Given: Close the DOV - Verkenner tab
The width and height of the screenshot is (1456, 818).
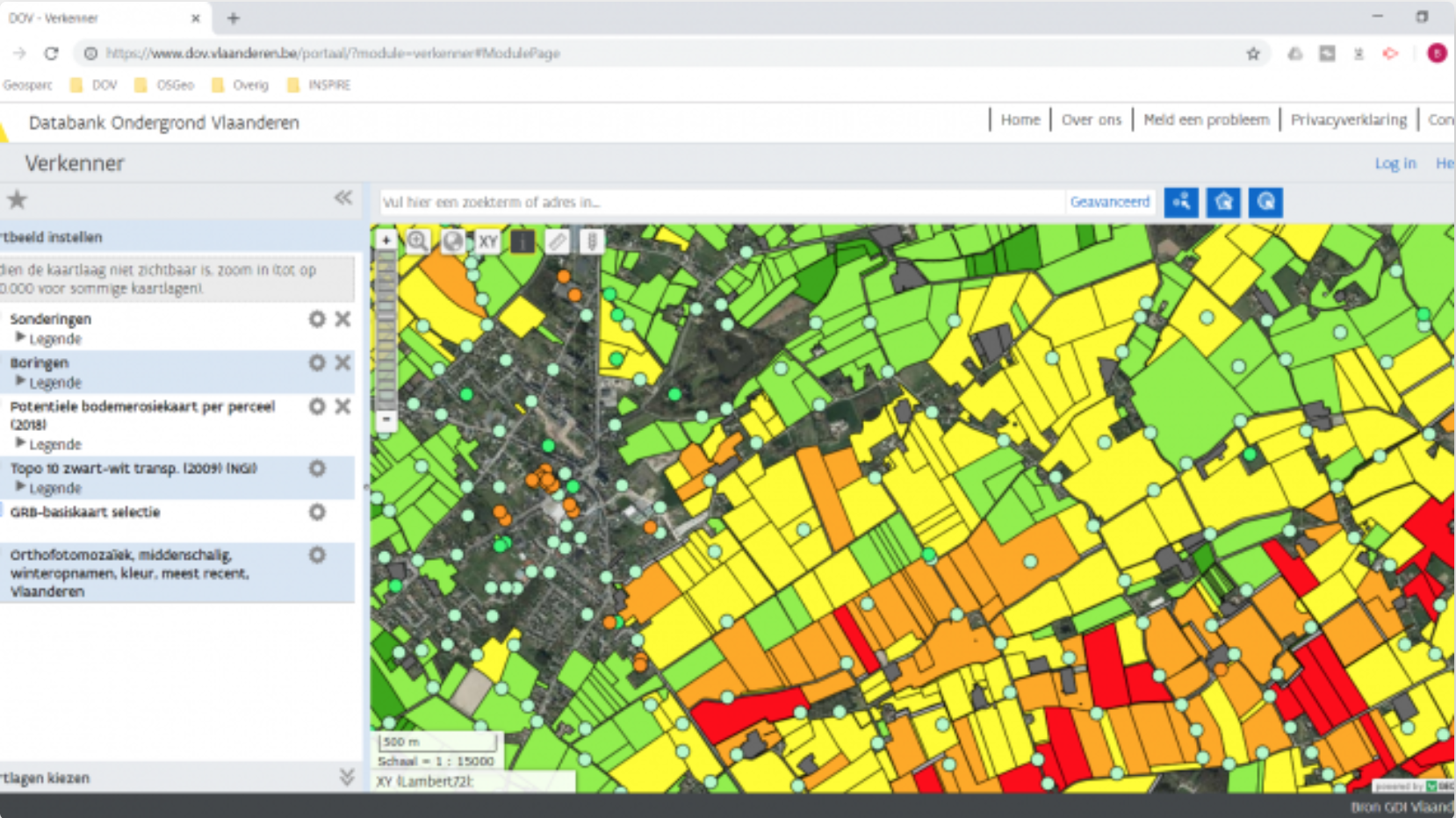Looking at the screenshot, I should (x=195, y=18).
